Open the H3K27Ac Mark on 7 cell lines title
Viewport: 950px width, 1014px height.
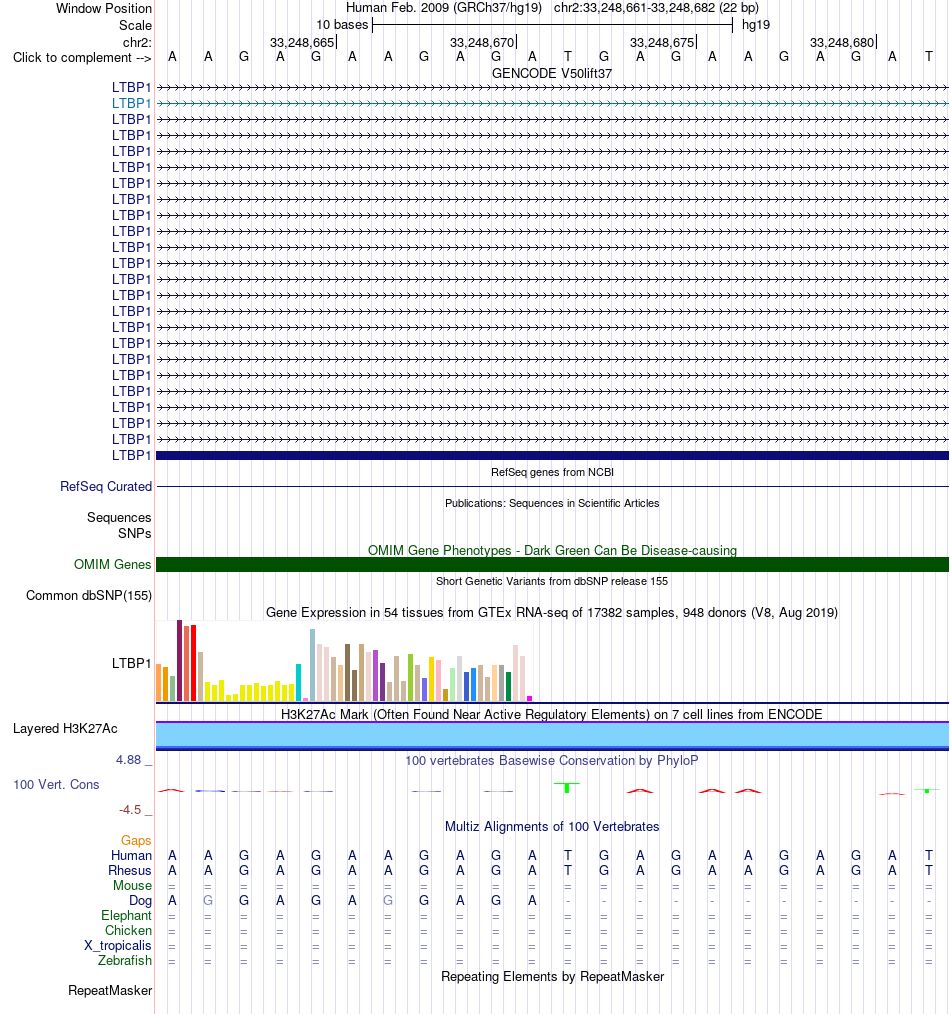click(552, 715)
